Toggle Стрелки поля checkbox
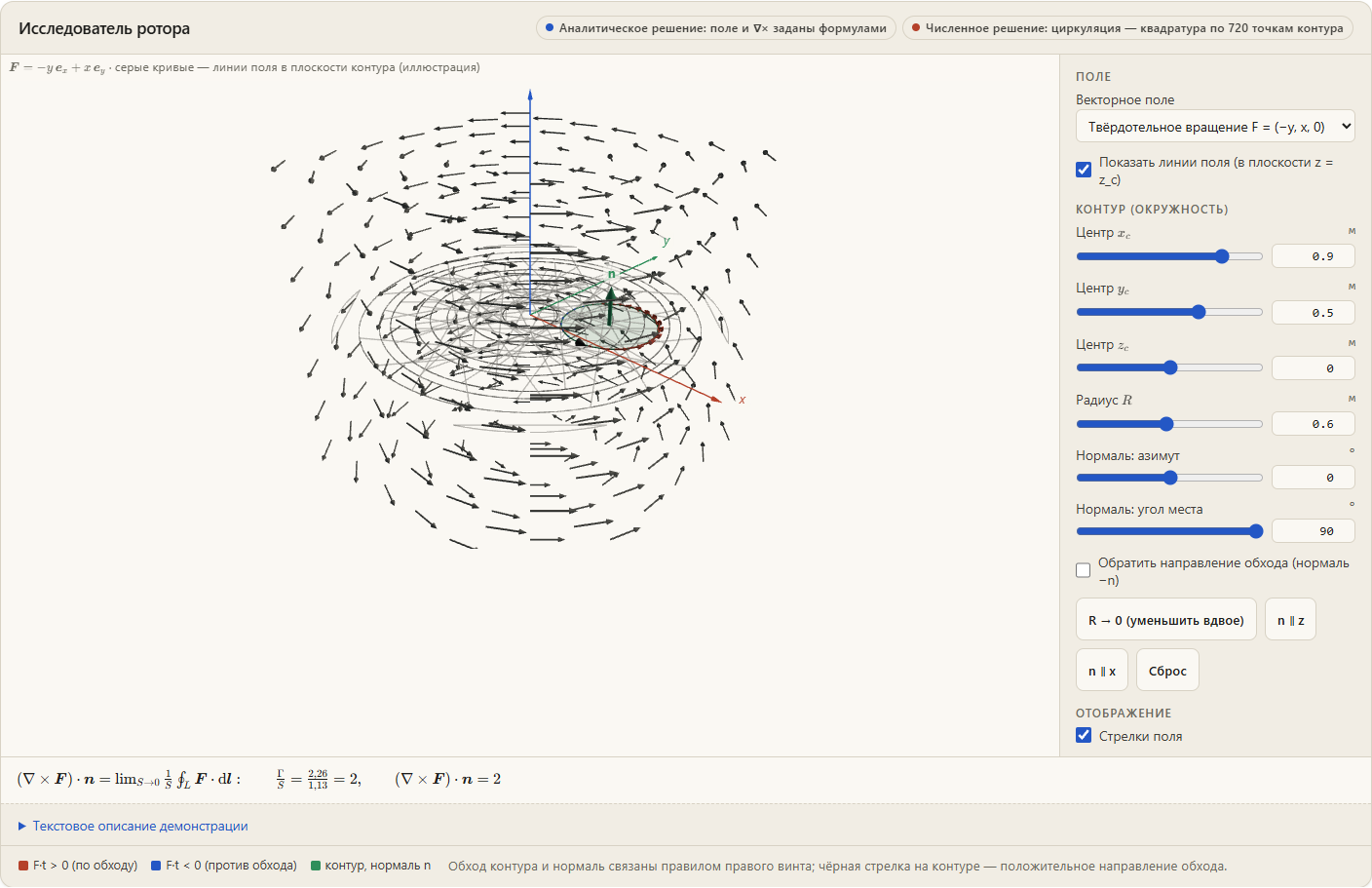Image resolution: width=1372 pixels, height=888 pixels. click(x=1084, y=735)
